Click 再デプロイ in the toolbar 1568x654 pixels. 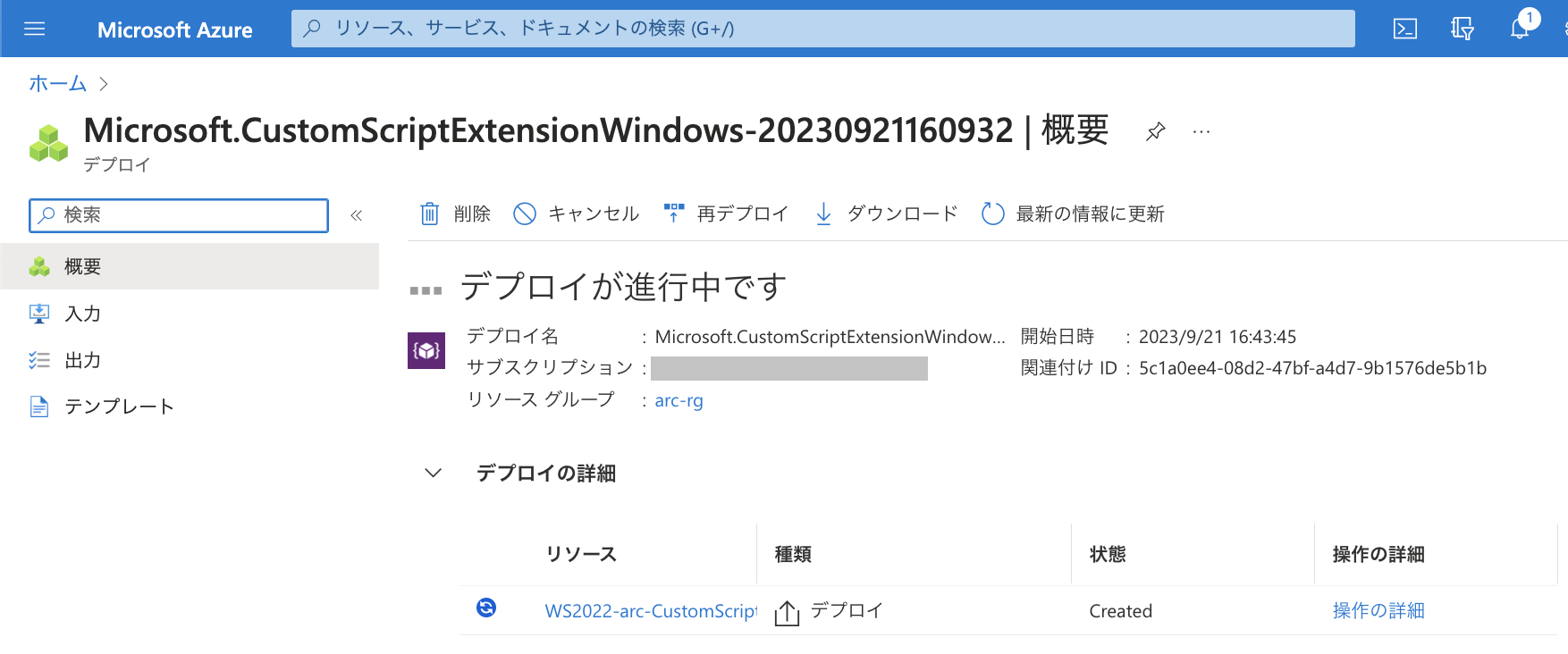(726, 214)
